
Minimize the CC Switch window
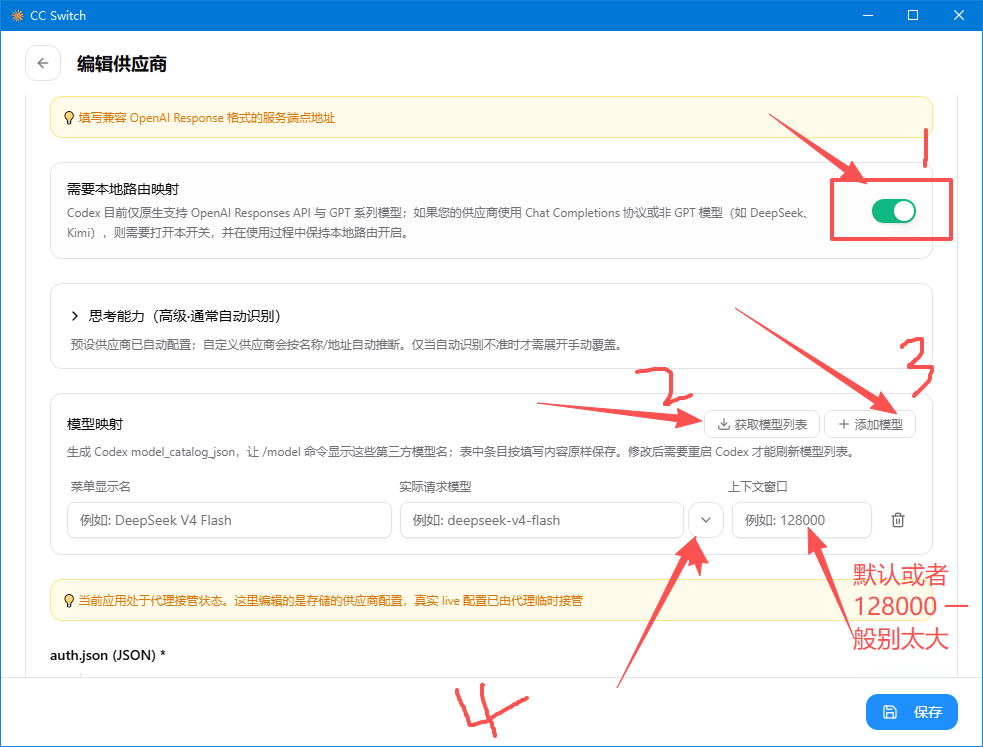[868, 15]
